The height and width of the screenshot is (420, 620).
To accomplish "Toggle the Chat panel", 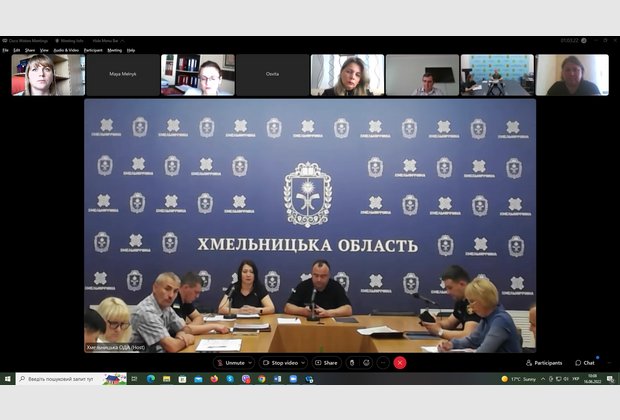I will tap(584, 363).
